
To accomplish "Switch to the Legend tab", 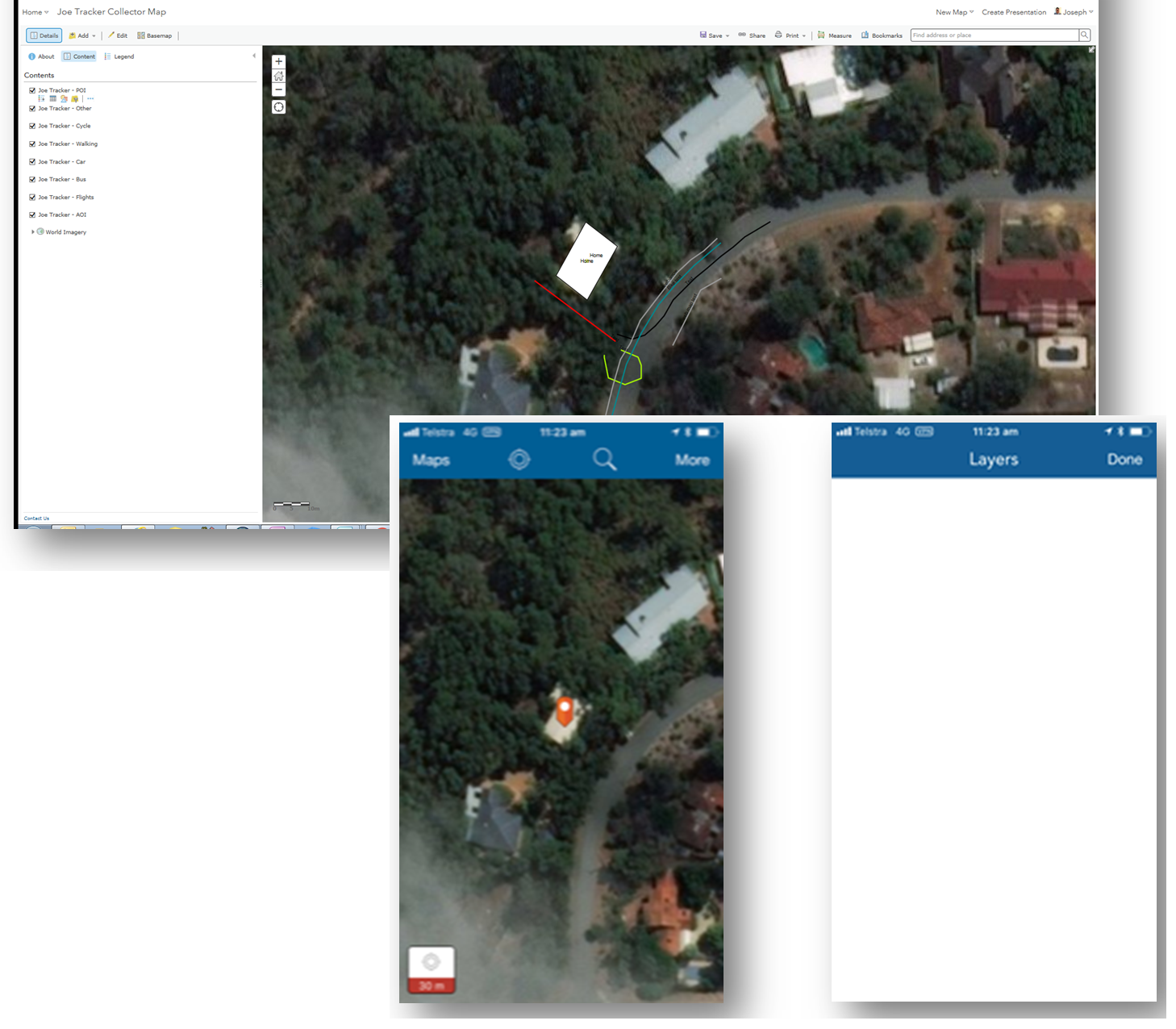I will click(119, 56).
